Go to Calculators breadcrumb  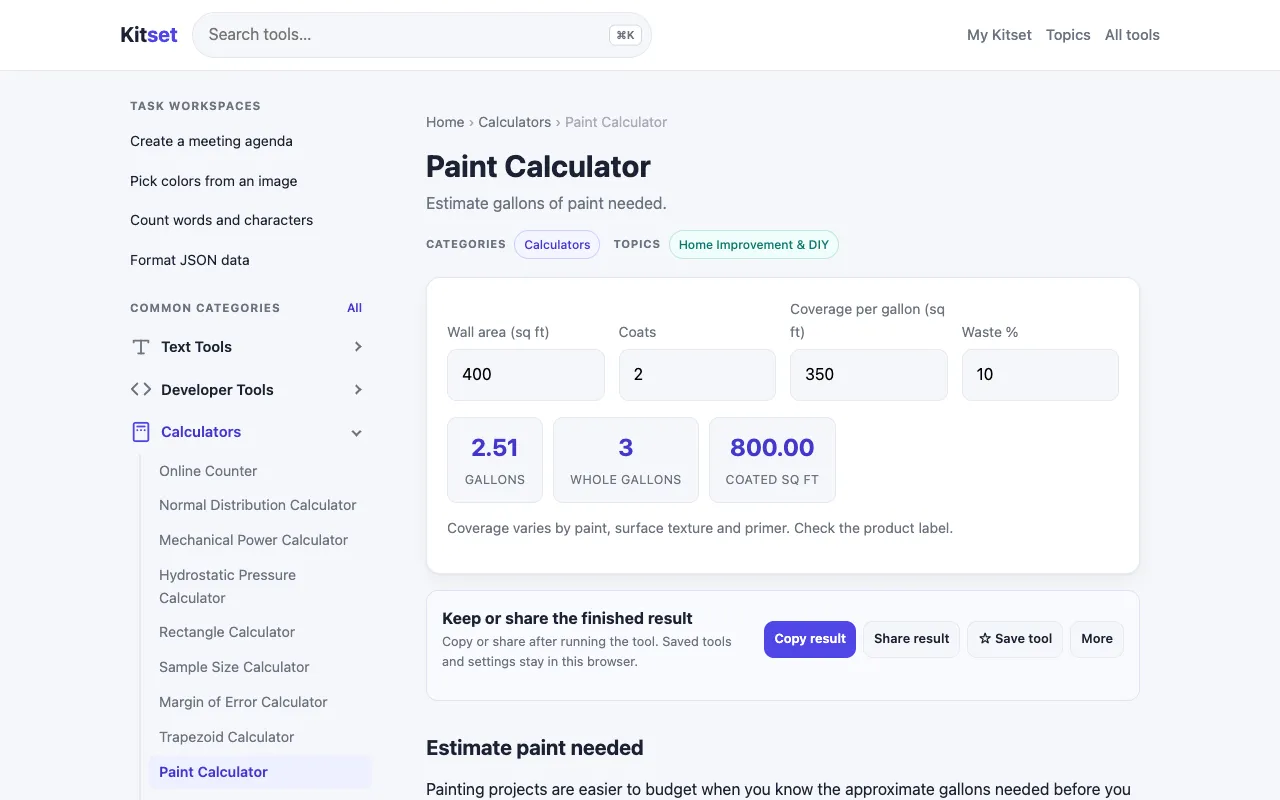coord(514,122)
